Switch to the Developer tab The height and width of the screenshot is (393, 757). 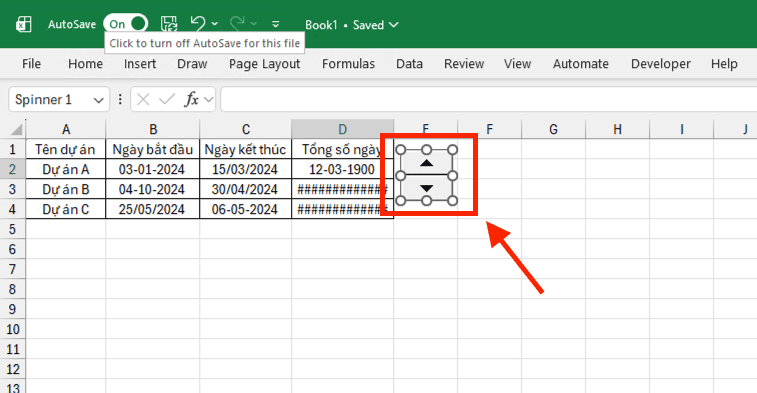click(661, 64)
